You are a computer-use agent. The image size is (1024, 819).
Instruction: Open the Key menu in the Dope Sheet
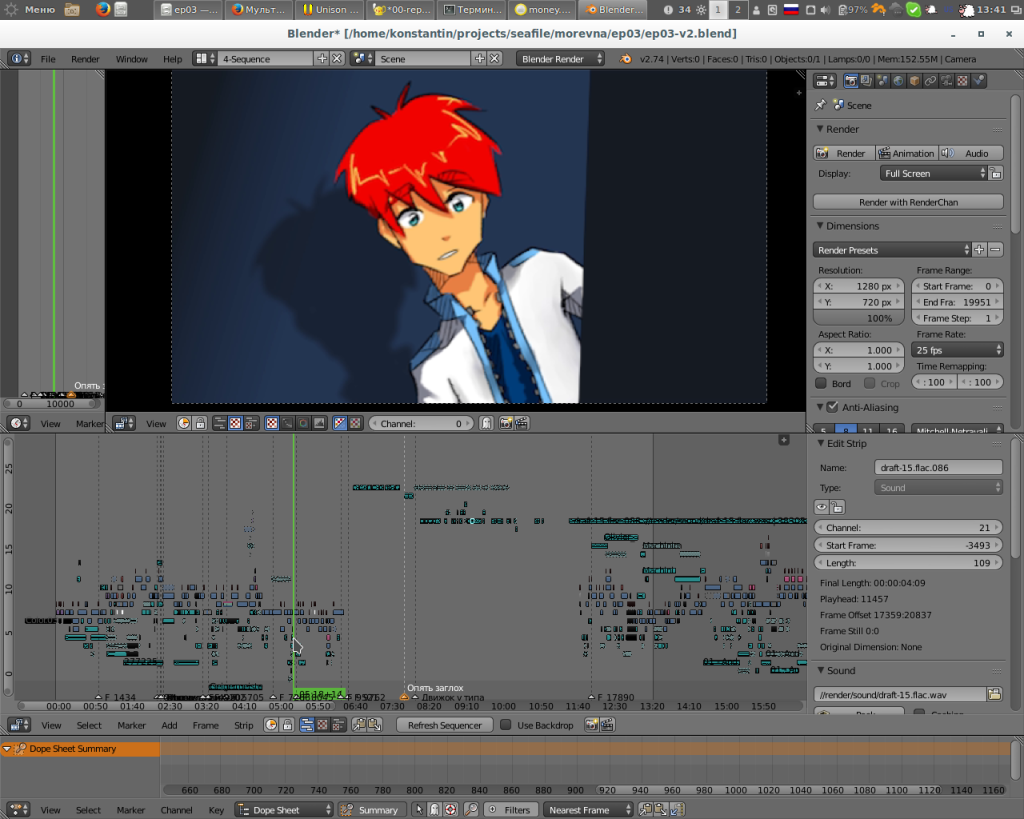216,810
